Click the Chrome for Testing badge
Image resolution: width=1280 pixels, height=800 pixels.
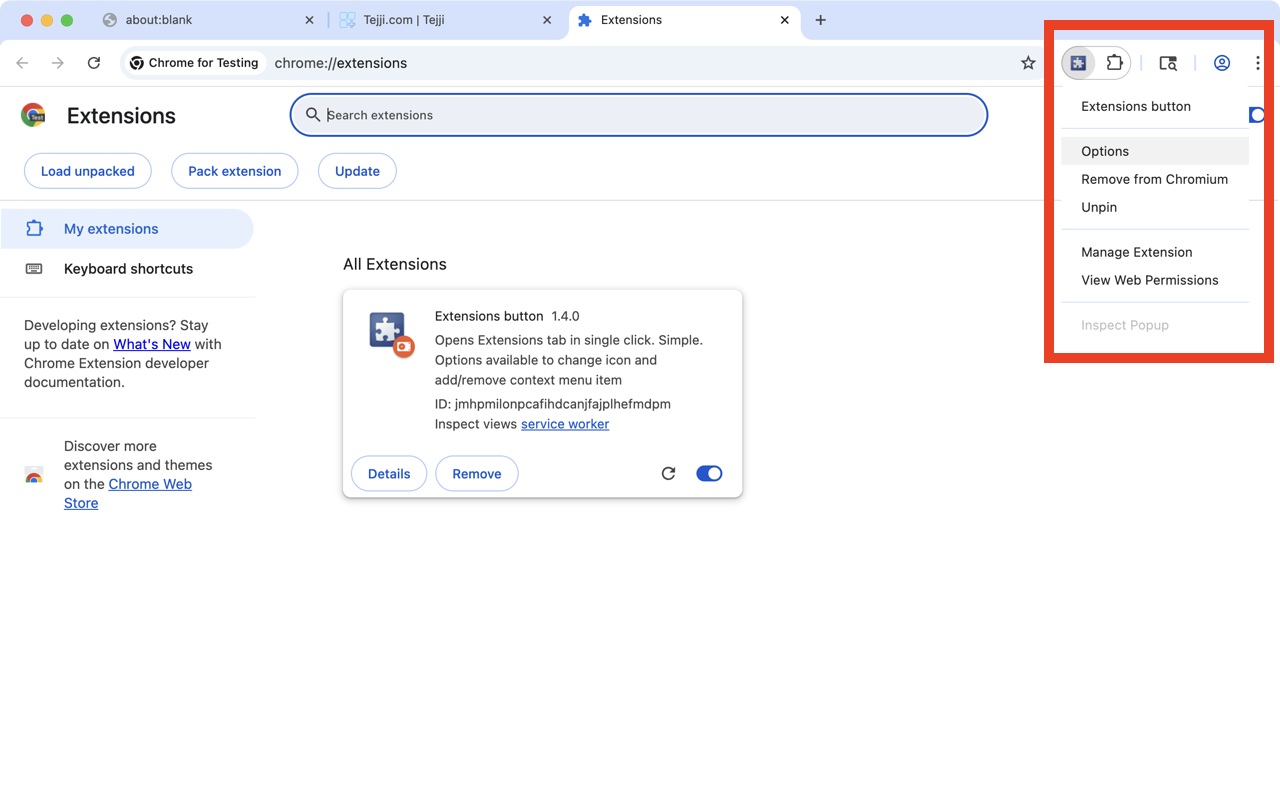(194, 62)
